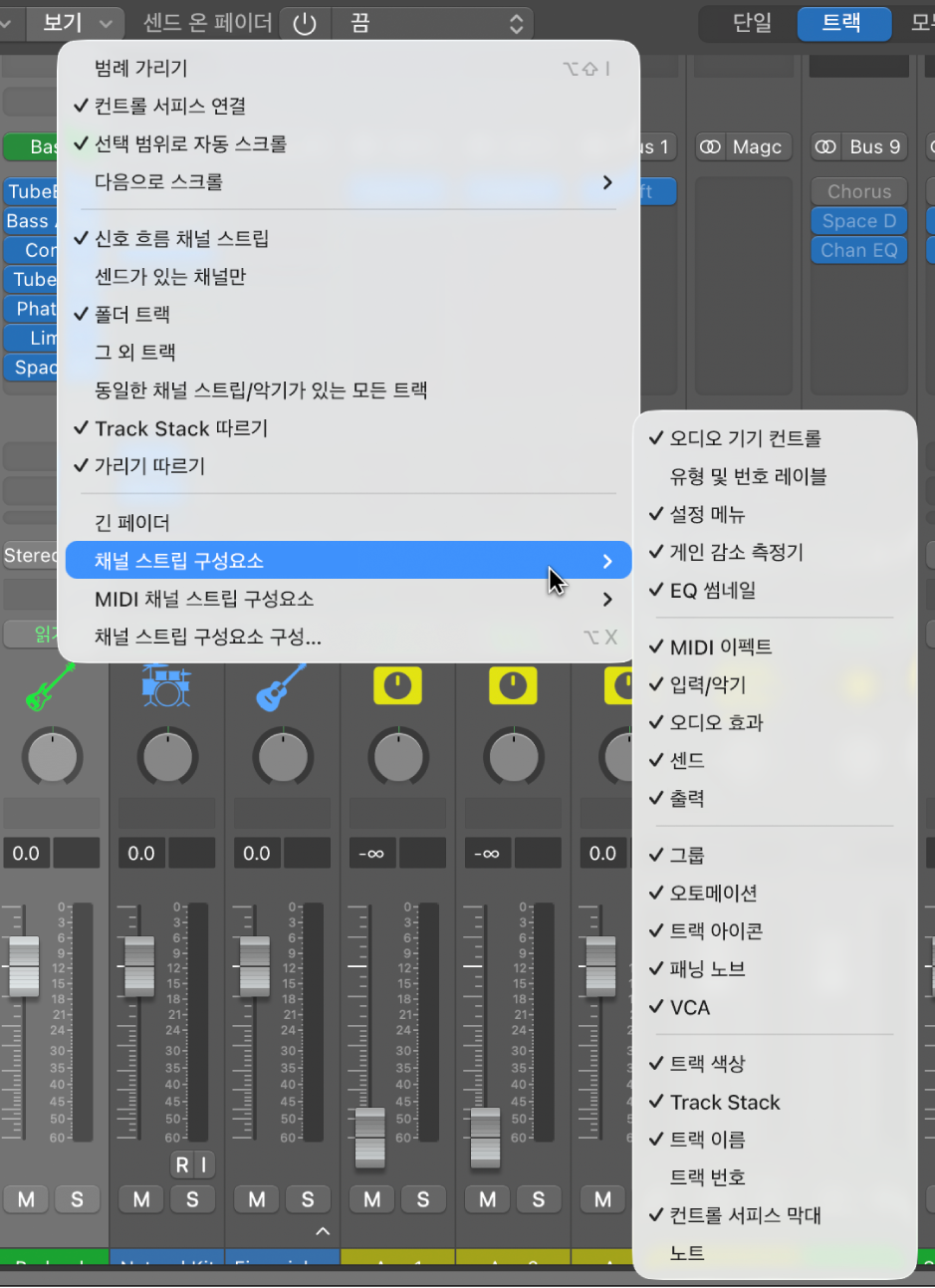This screenshot has height=1288, width=935.
Task: Toggle 가리기 따르기 menu item
Action: [349, 465]
